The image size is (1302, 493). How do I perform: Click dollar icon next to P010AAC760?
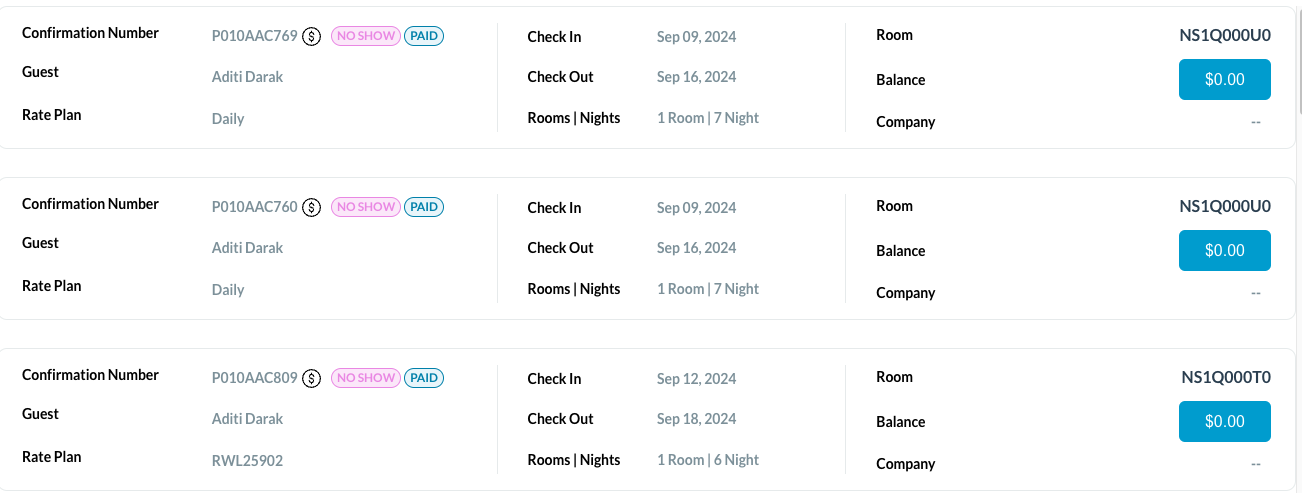pyautogui.click(x=312, y=208)
